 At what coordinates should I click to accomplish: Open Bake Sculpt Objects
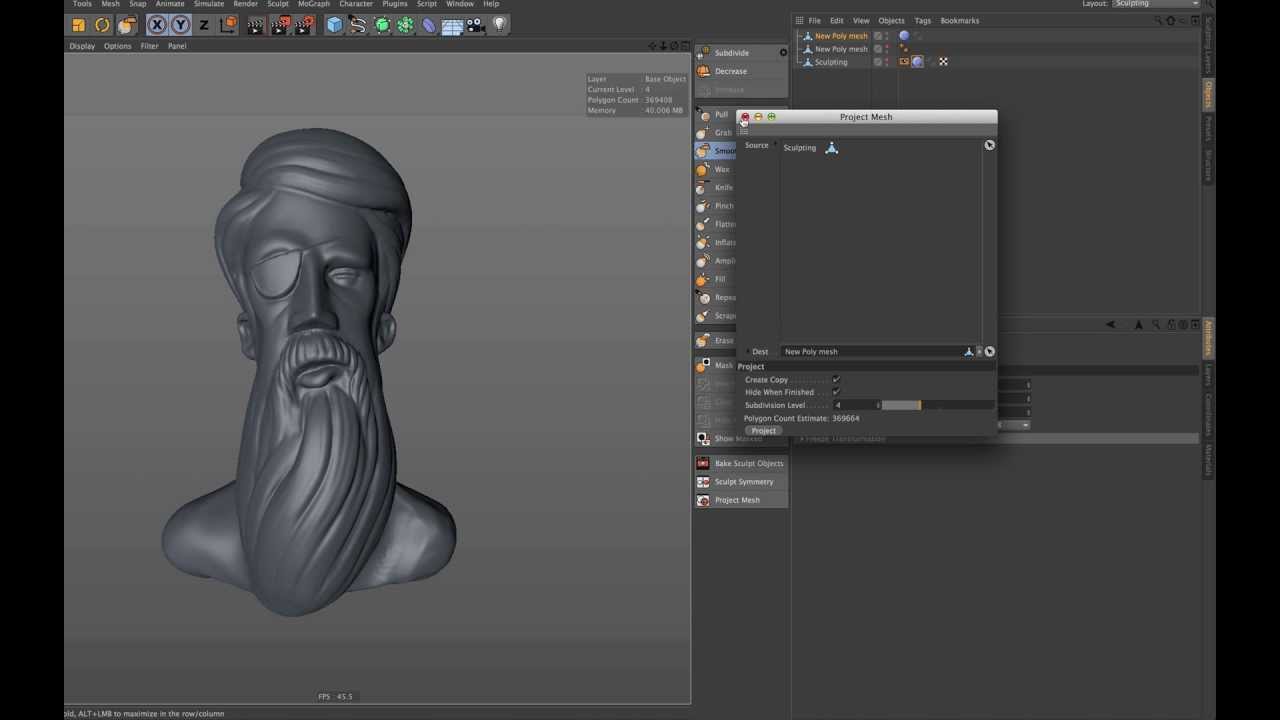(x=748, y=464)
